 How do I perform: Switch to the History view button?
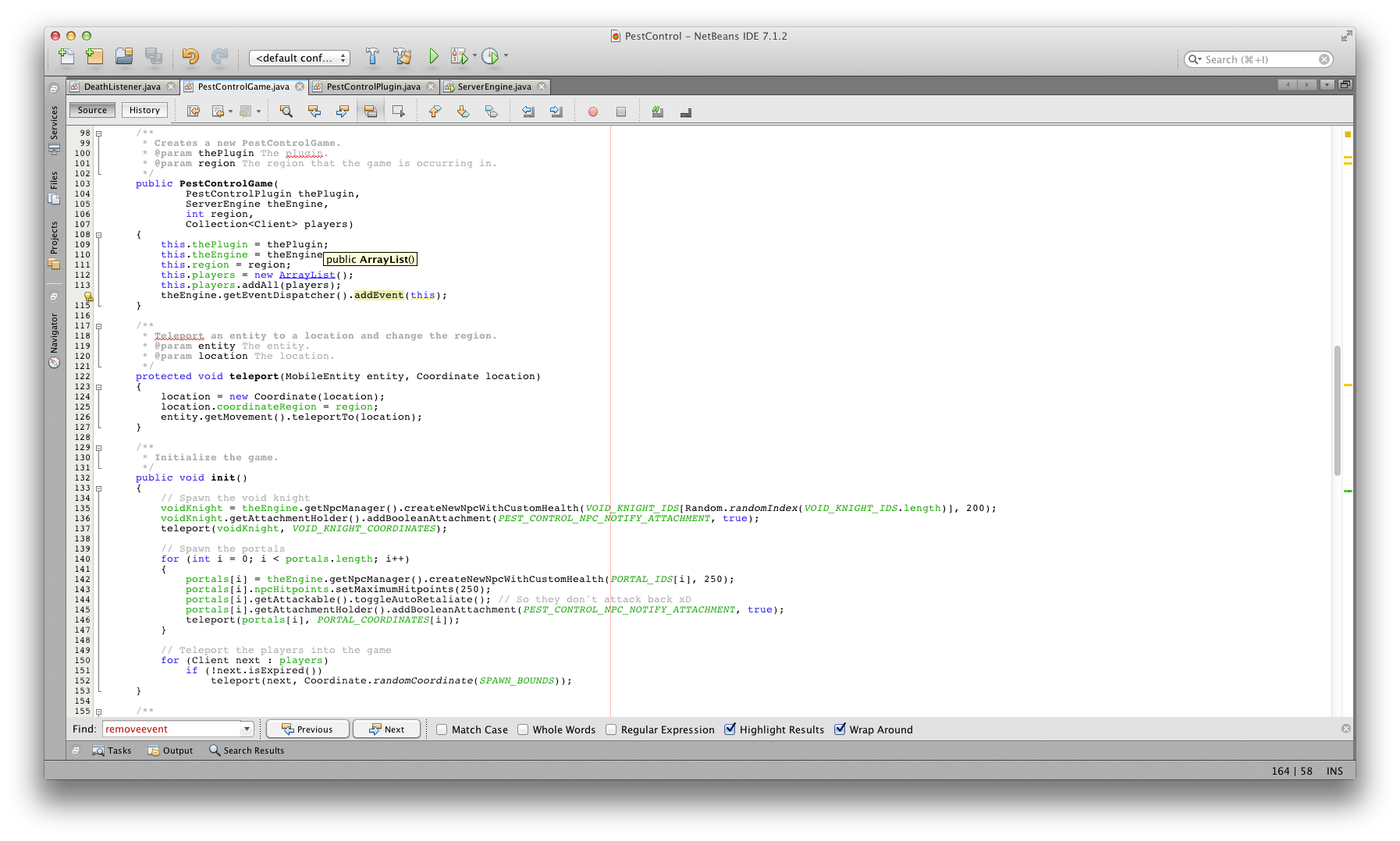[x=144, y=110]
